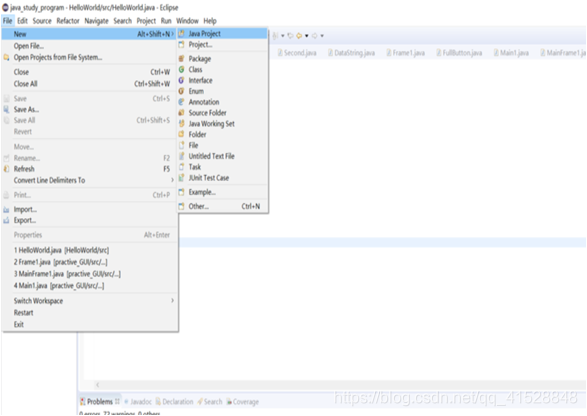The image size is (587, 416).
Task: Open the Edit menu
Action: tap(22, 21)
